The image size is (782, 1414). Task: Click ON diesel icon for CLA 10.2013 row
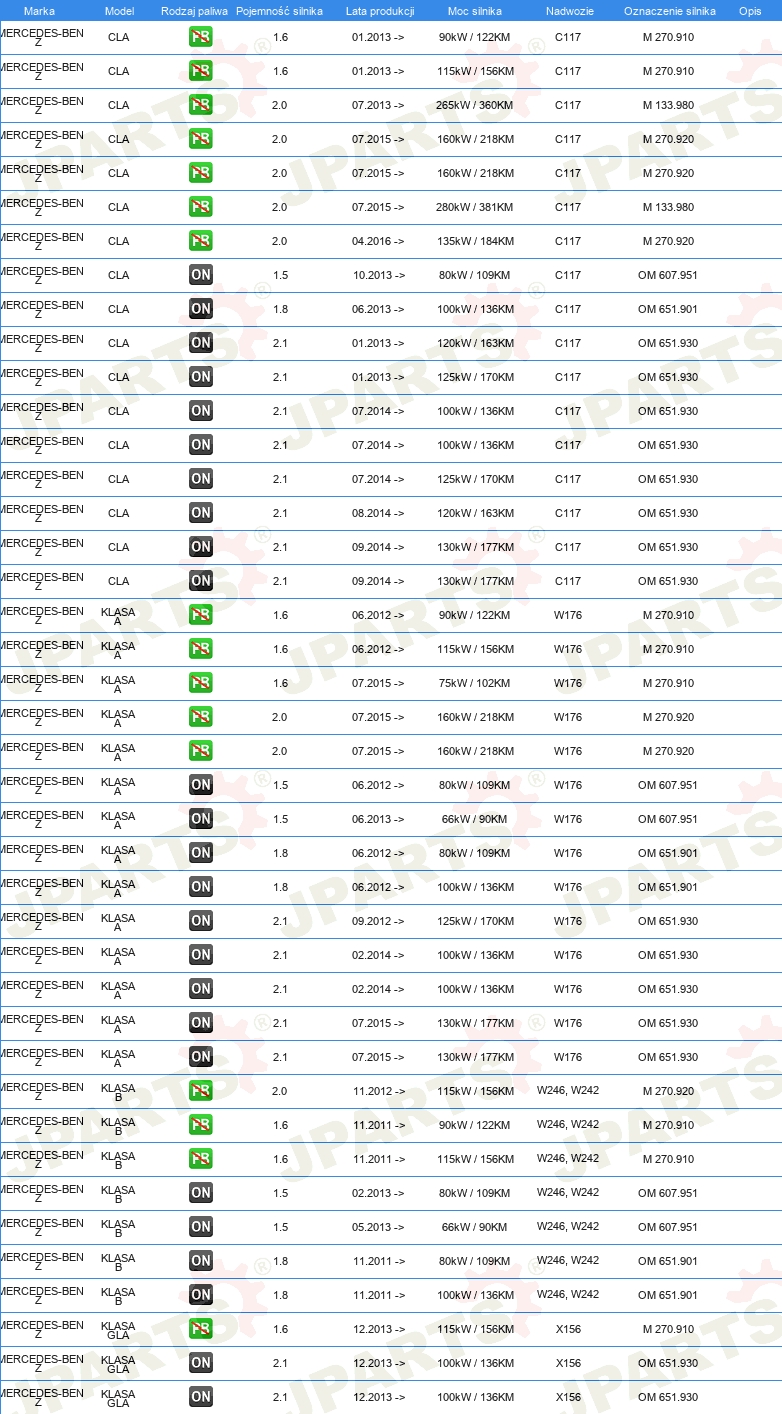point(201,275)
